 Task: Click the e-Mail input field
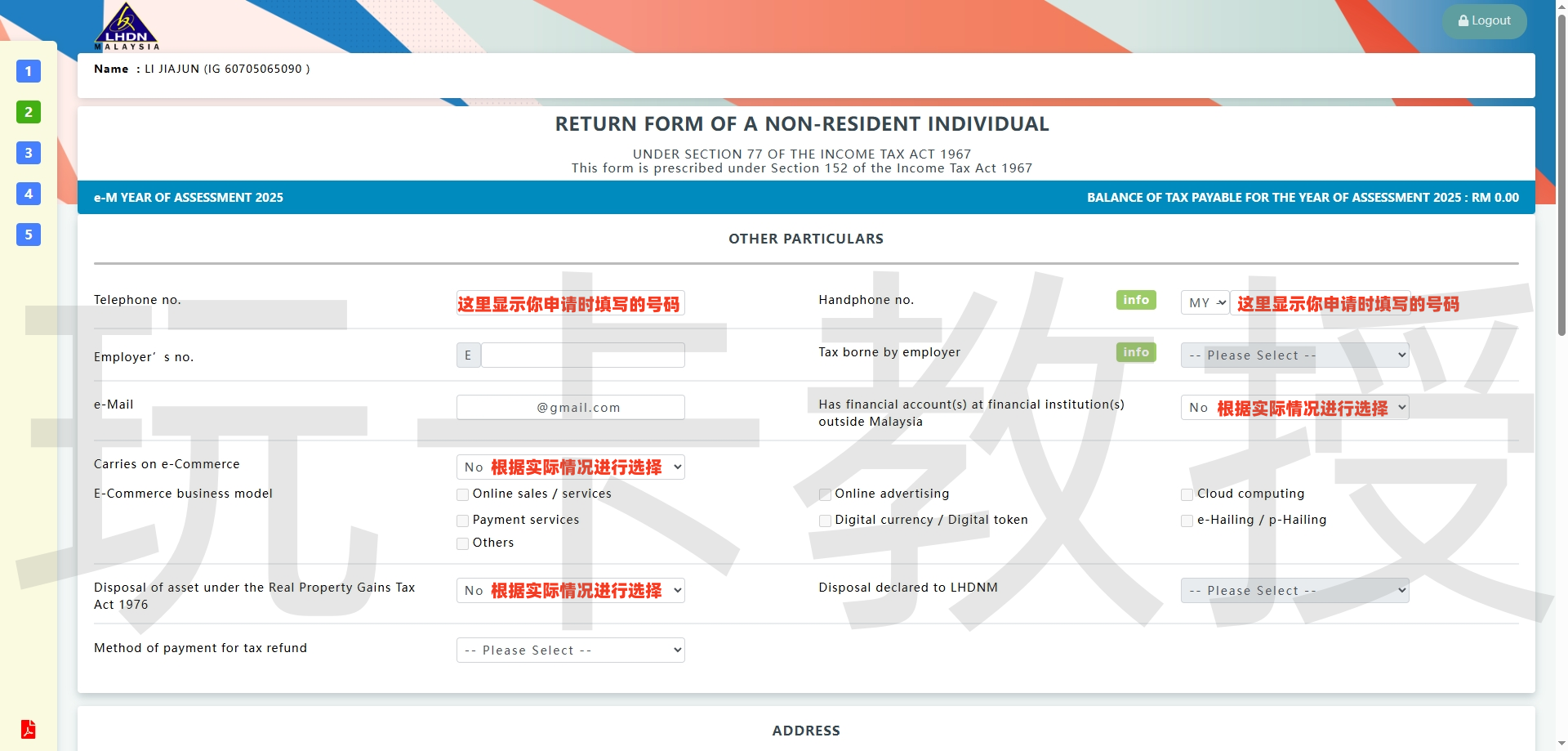570,407
